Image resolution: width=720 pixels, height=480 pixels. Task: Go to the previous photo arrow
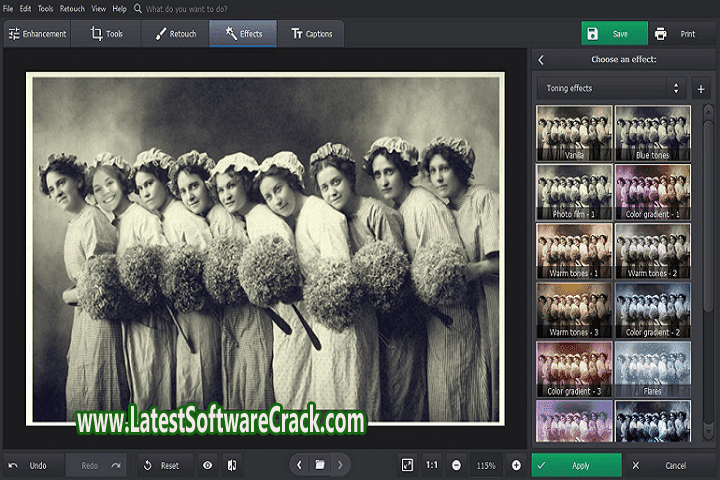pyautogui.click(x=299, y=465)
